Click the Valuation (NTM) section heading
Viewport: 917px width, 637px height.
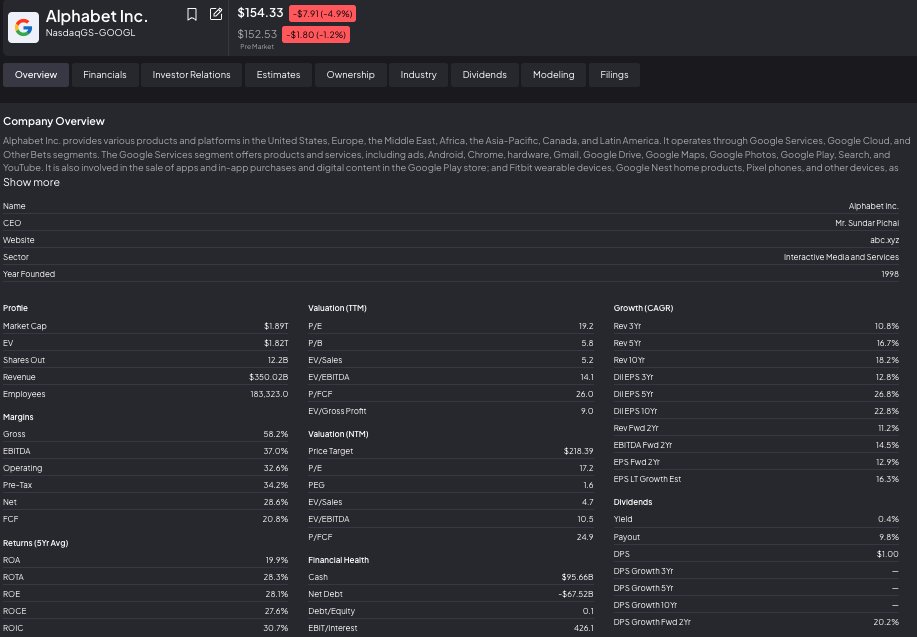tap(338, 434)
